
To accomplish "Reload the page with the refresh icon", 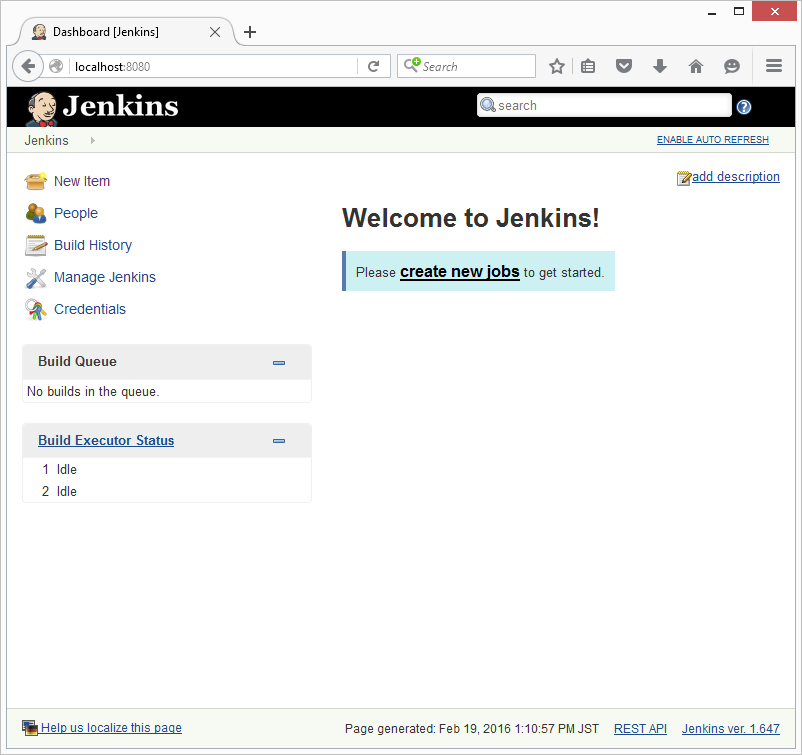I will 374,66.
